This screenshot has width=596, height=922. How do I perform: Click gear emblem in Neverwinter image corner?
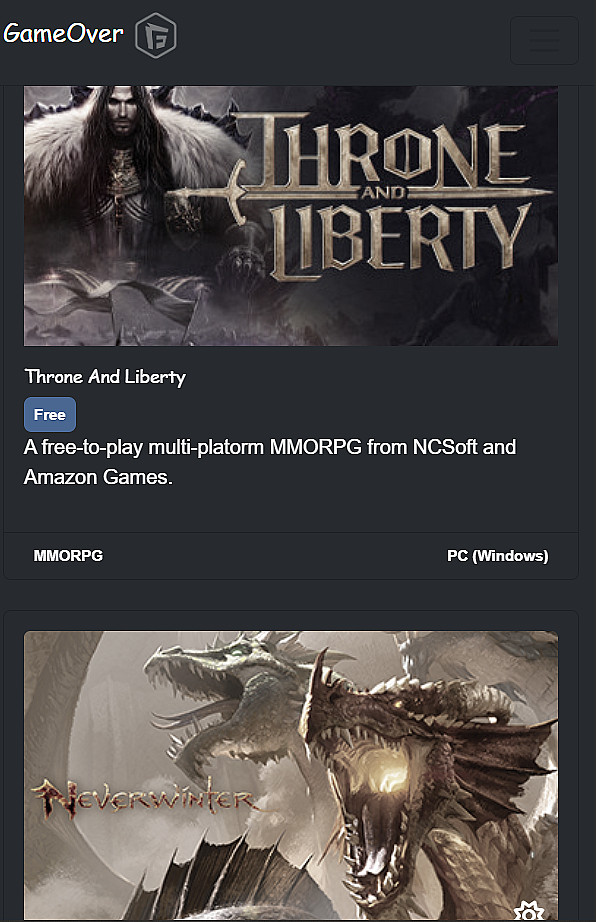(x=529, y=910)
